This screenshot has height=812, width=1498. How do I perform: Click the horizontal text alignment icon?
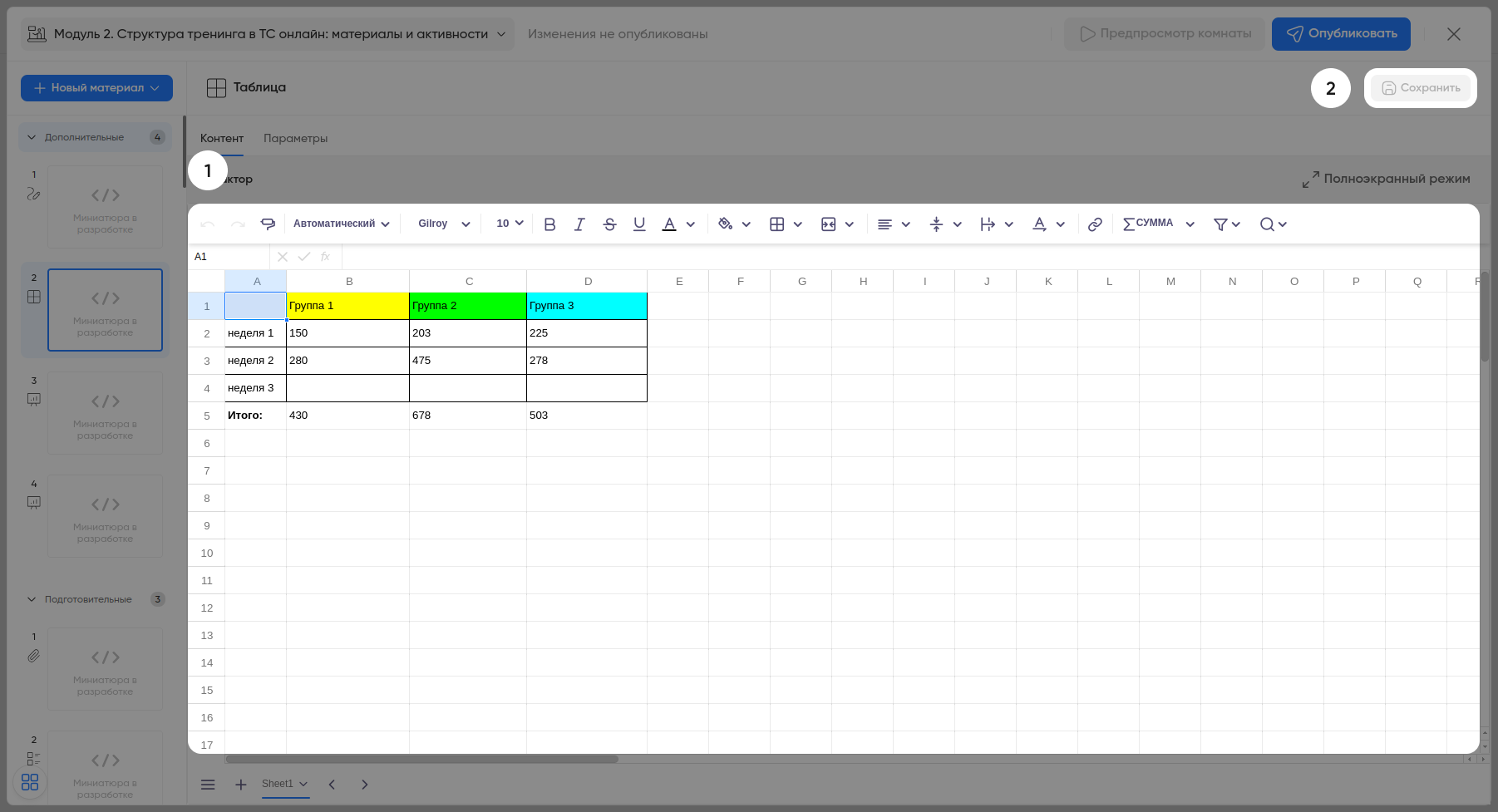[885, 224]
